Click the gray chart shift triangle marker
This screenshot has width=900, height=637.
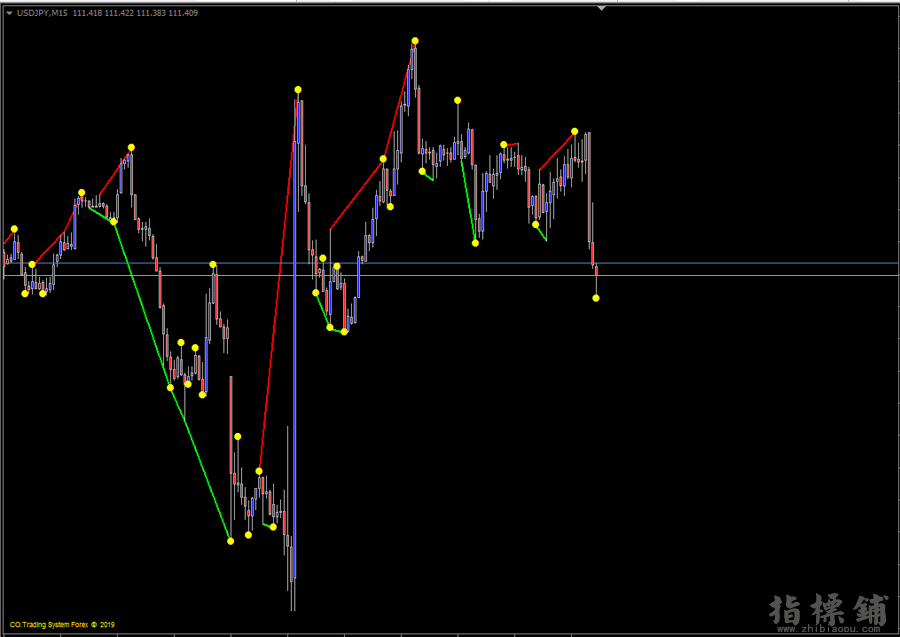(x=601, y=8)
